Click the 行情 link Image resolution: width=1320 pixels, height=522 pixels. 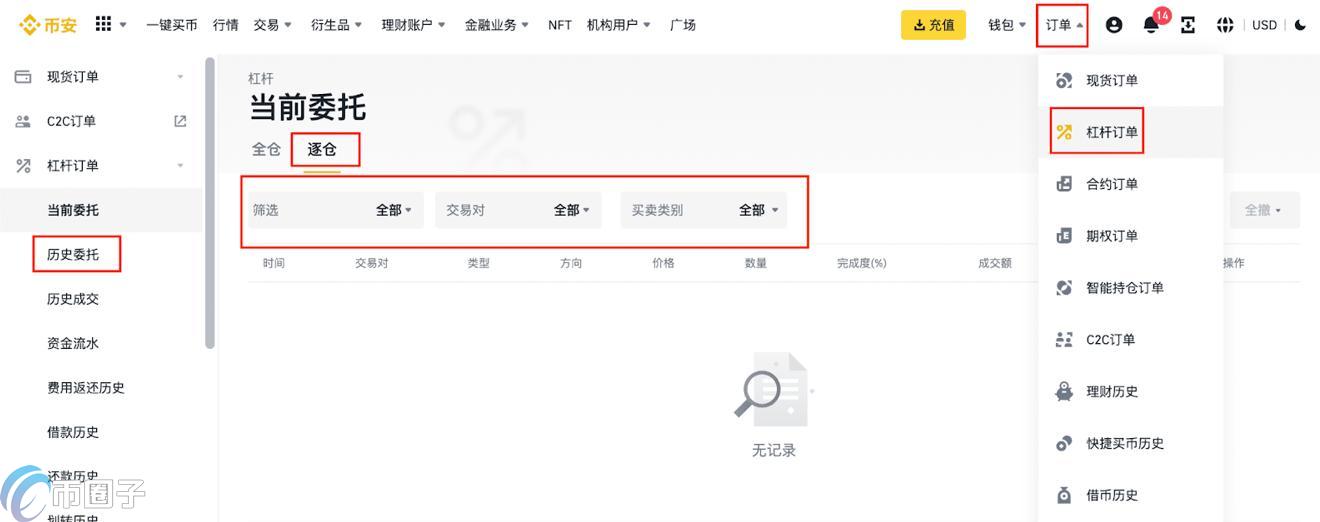coord(226,25)
